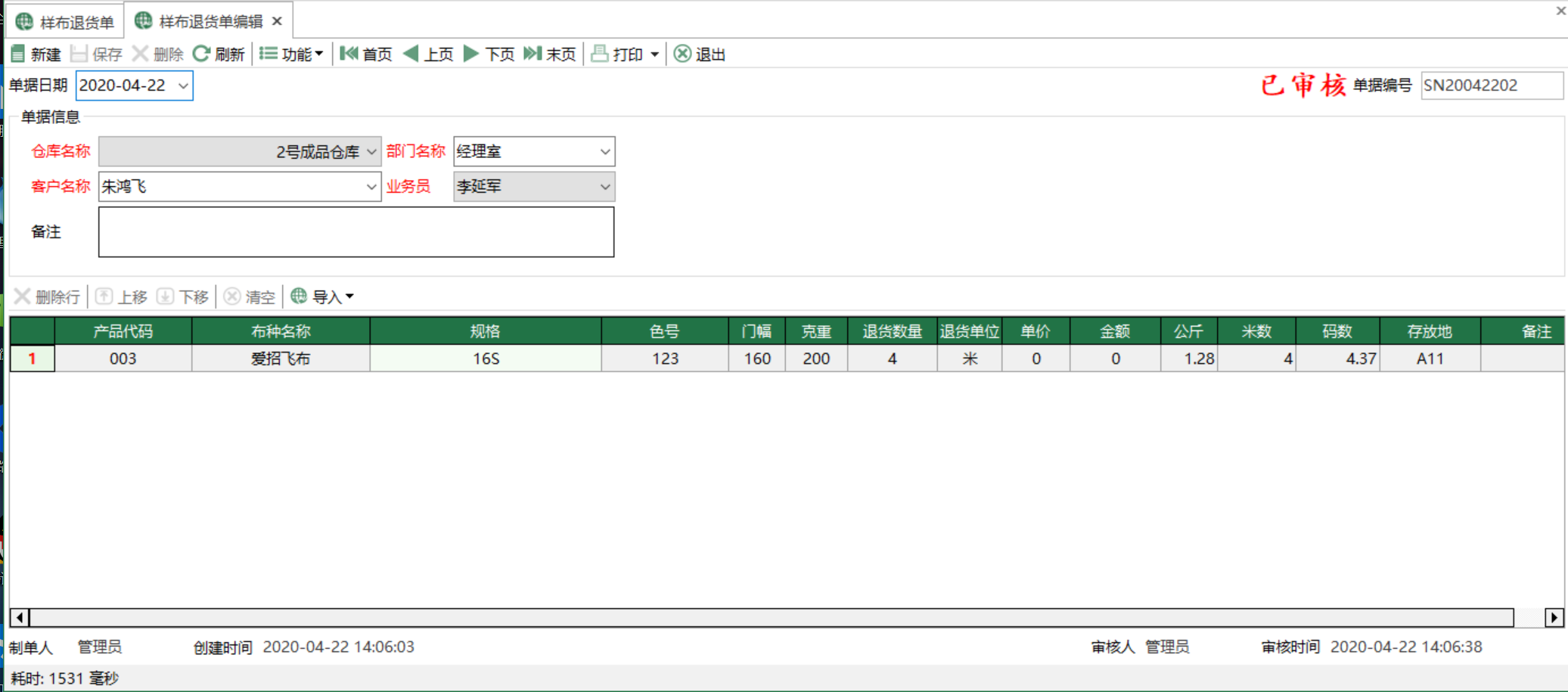
Task: Click the 下移 move down icon
Action: (165, 296)
